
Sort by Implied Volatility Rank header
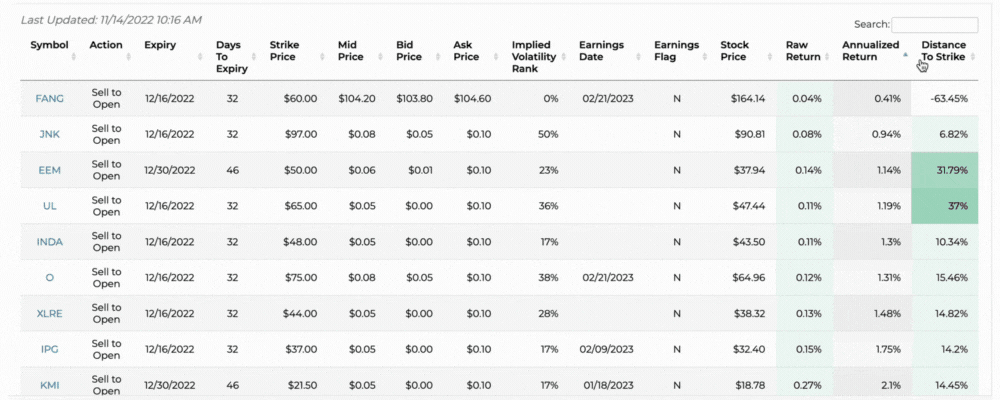click(x=535, y=56)
